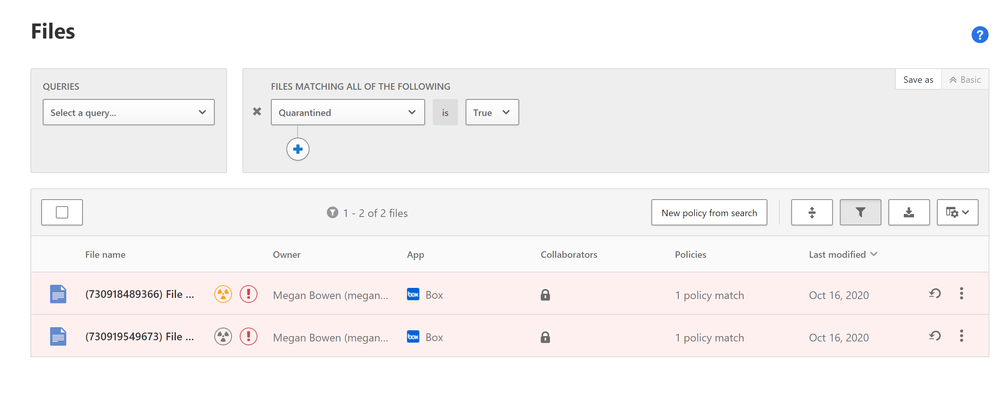Tick the select-all files checkbox
This screenshot has height=410, width=999.
pos(62,212)
